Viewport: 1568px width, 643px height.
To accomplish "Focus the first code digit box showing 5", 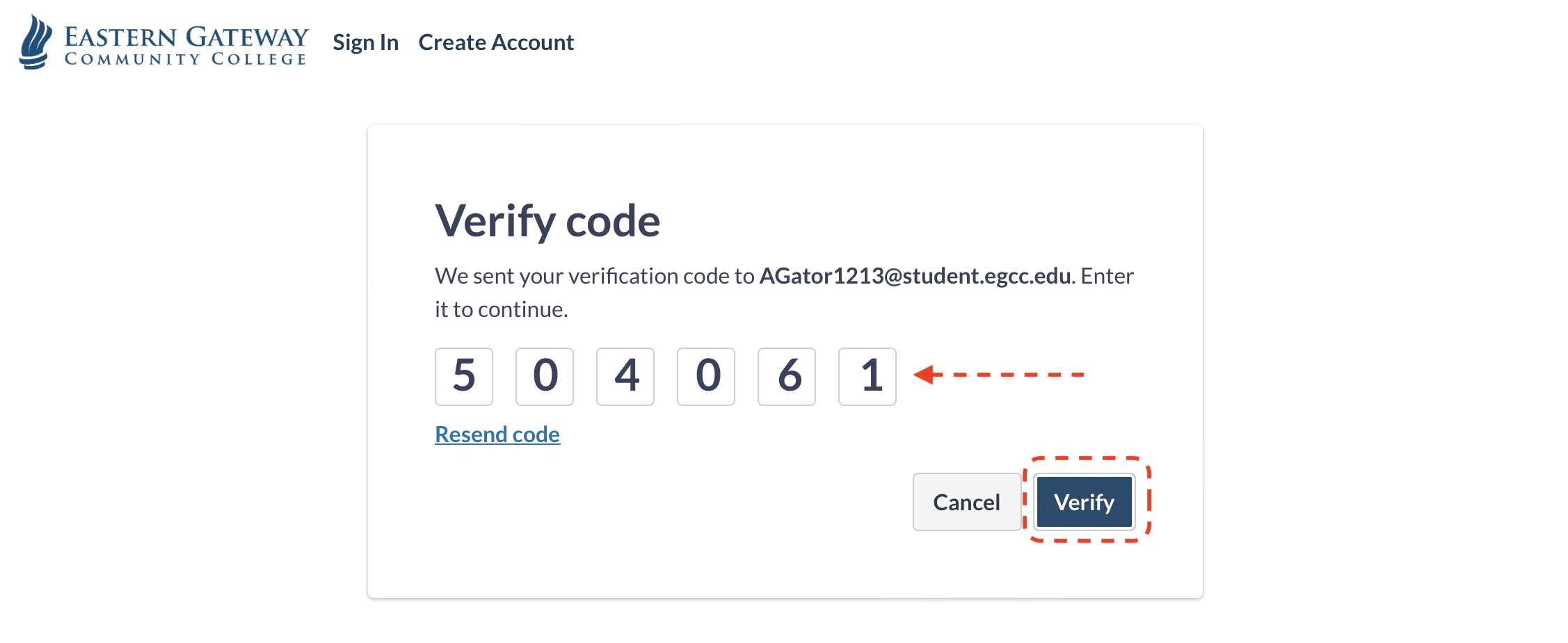I will pyautogui.click(x=464, y=376).
